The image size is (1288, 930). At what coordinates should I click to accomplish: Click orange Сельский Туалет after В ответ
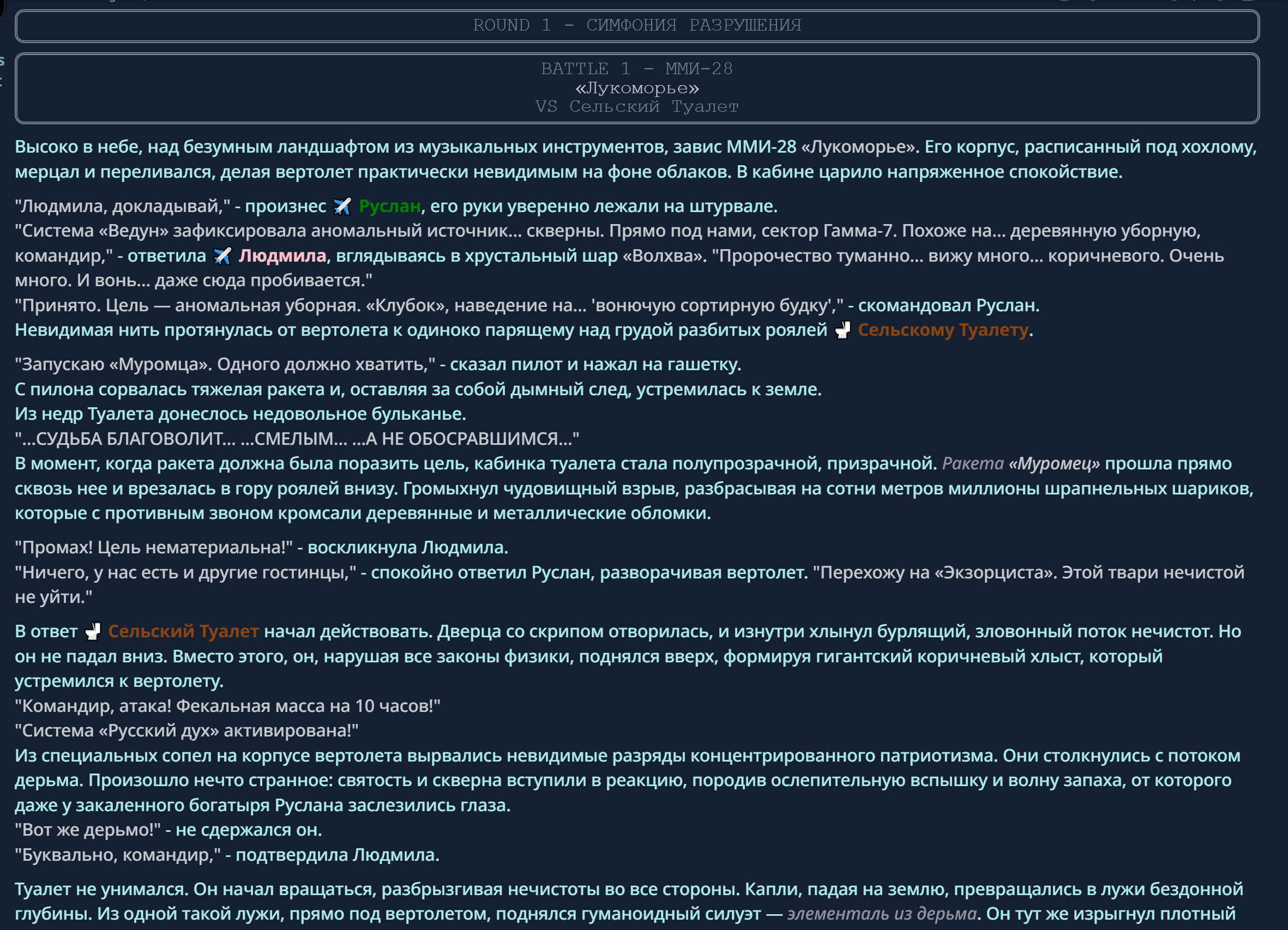click(183, 631)
